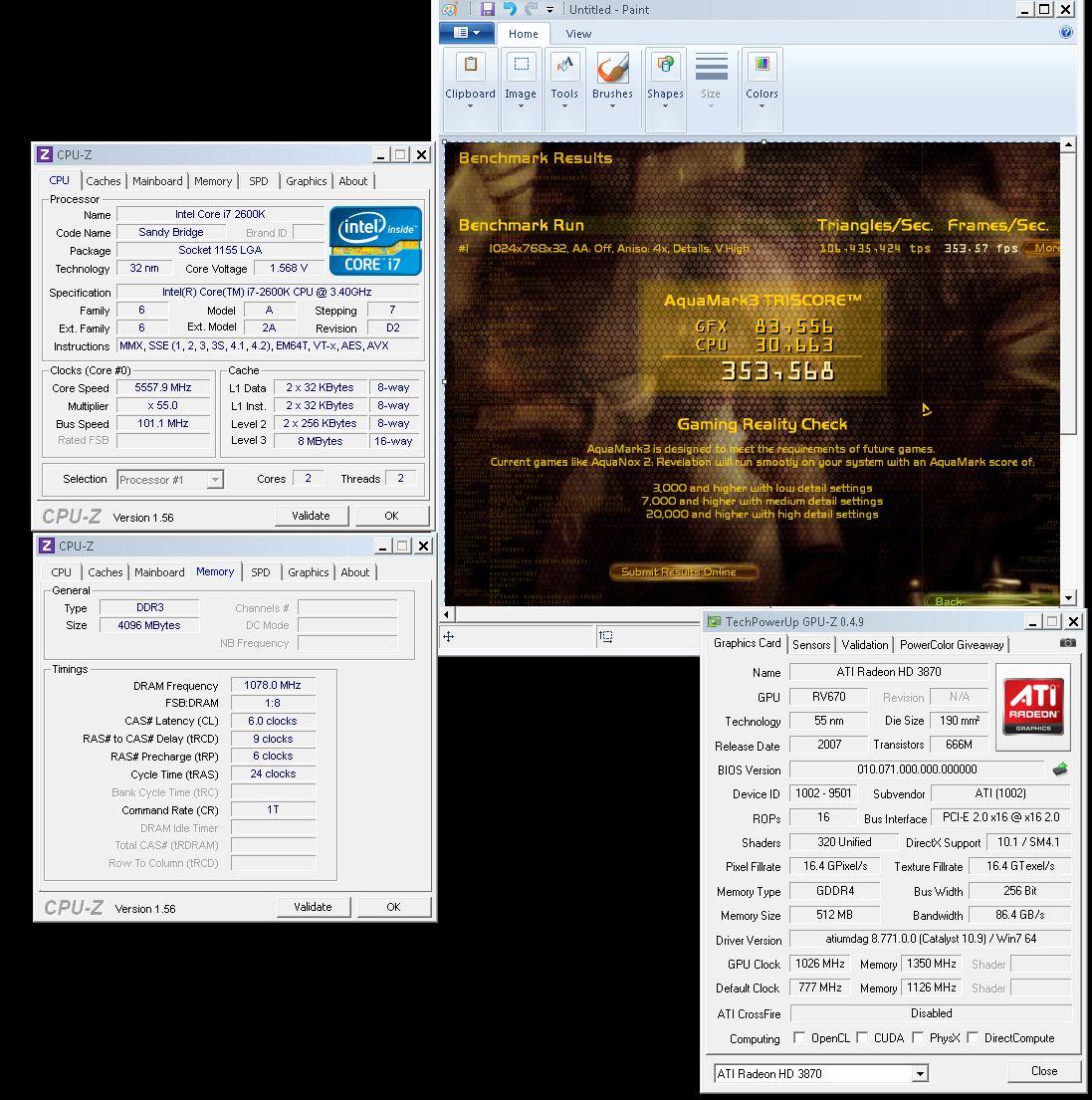Click Validate in the bottom CPU-Z window

coord(313,907)
